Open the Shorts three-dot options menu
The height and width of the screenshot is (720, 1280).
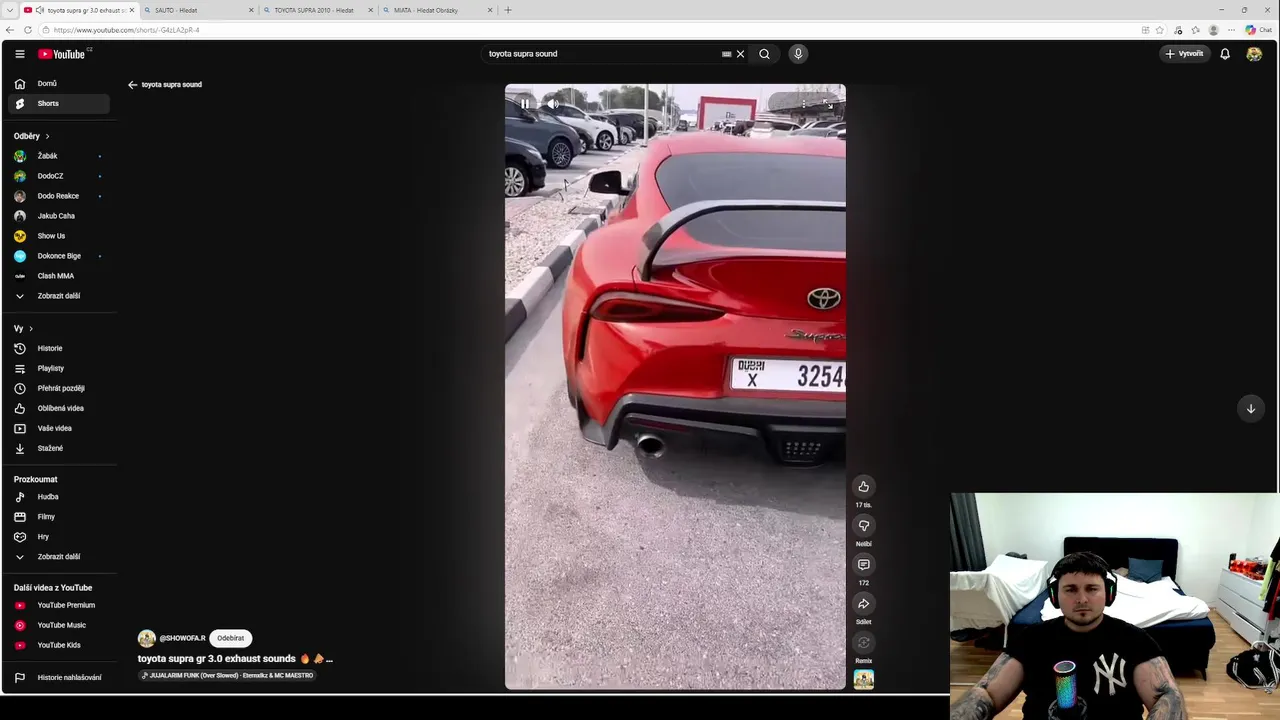804,104
